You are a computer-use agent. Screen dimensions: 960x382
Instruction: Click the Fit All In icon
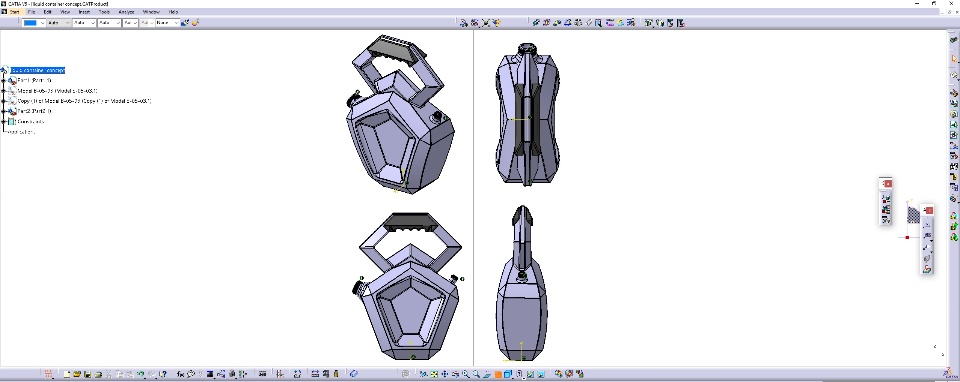tap(433, 373)
